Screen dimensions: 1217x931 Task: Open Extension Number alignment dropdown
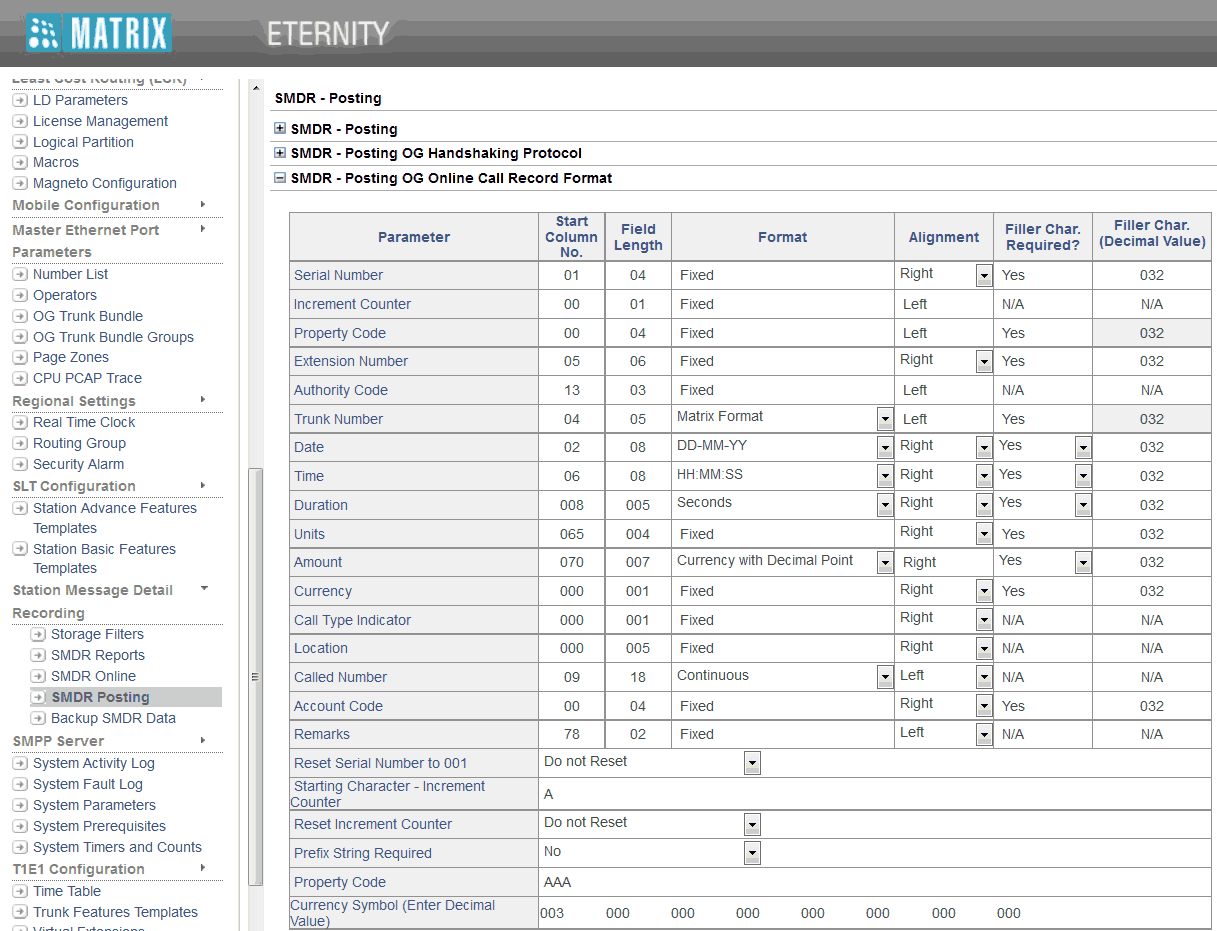[984, 362]
